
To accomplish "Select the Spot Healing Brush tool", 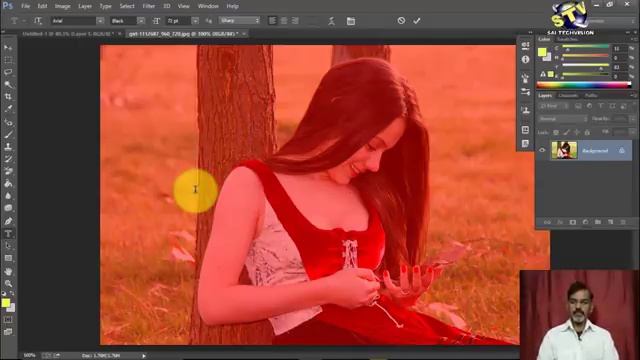I will (x=8, y=122).
